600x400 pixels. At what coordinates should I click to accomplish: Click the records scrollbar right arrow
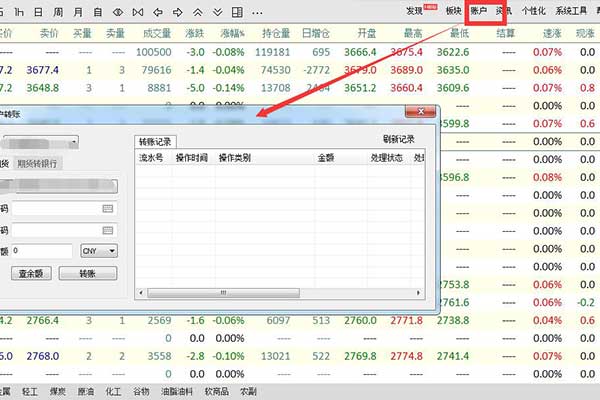click(418, 293)
